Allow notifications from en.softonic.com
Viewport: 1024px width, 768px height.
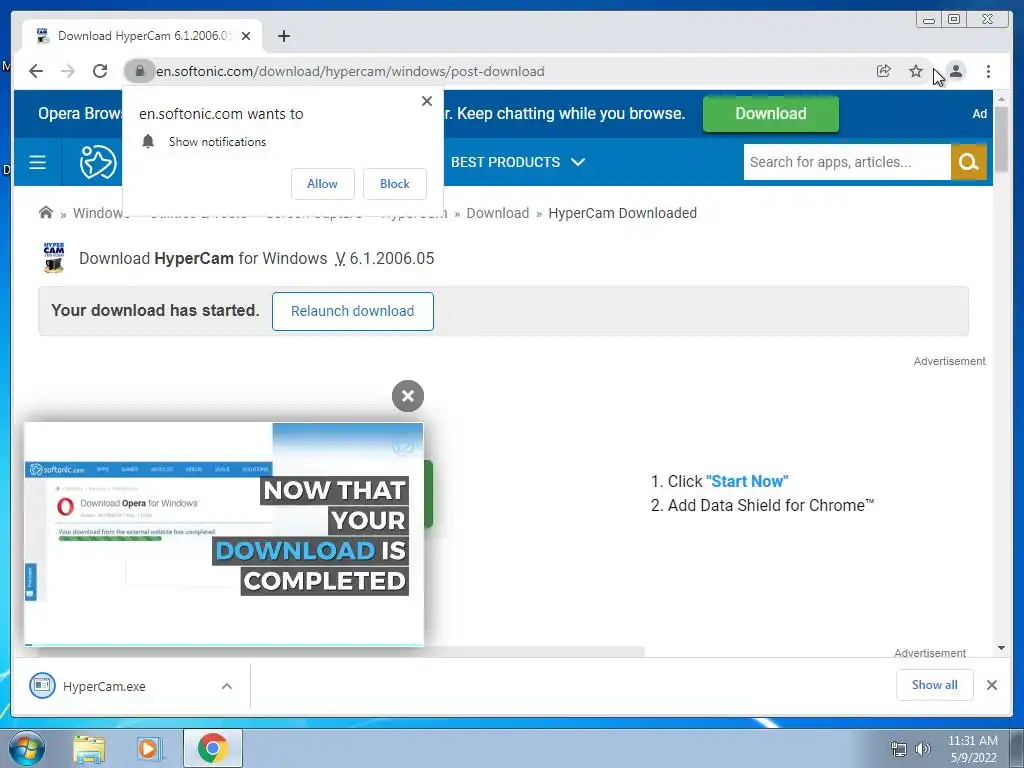(x=323, y=184)
